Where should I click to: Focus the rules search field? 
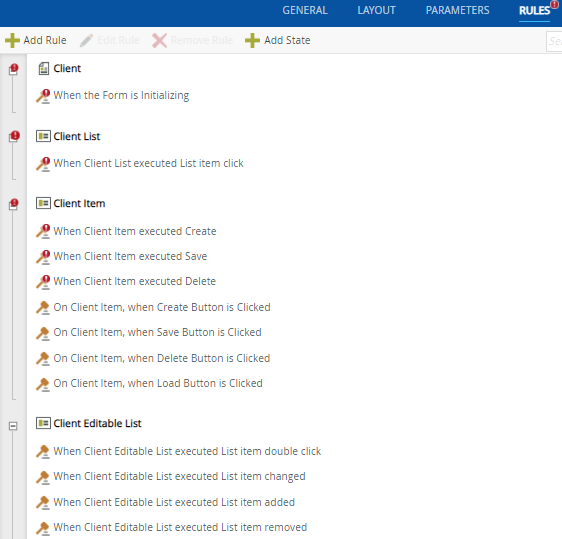click(554, 41)
